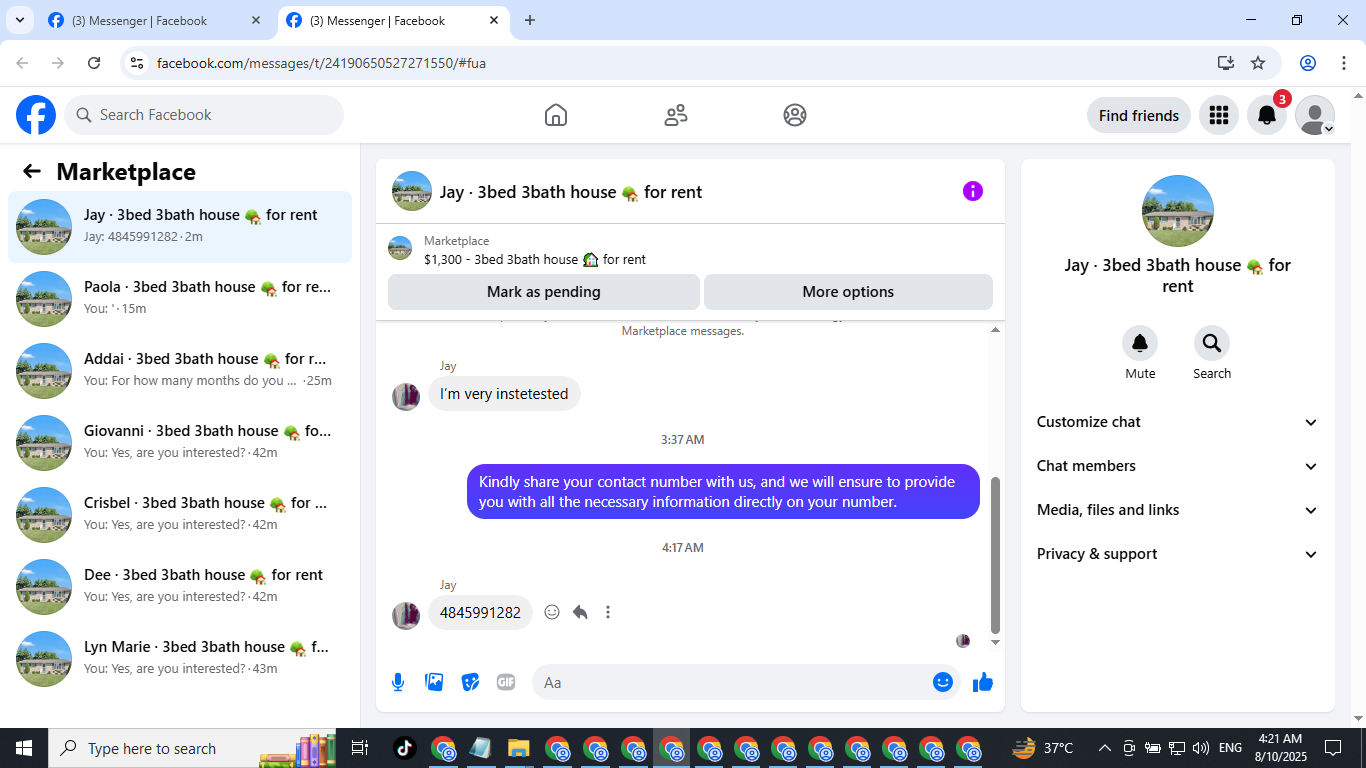
Task: Mute the conversation via bell icon
Action: pyautogui.click(x=1140, y=344)
